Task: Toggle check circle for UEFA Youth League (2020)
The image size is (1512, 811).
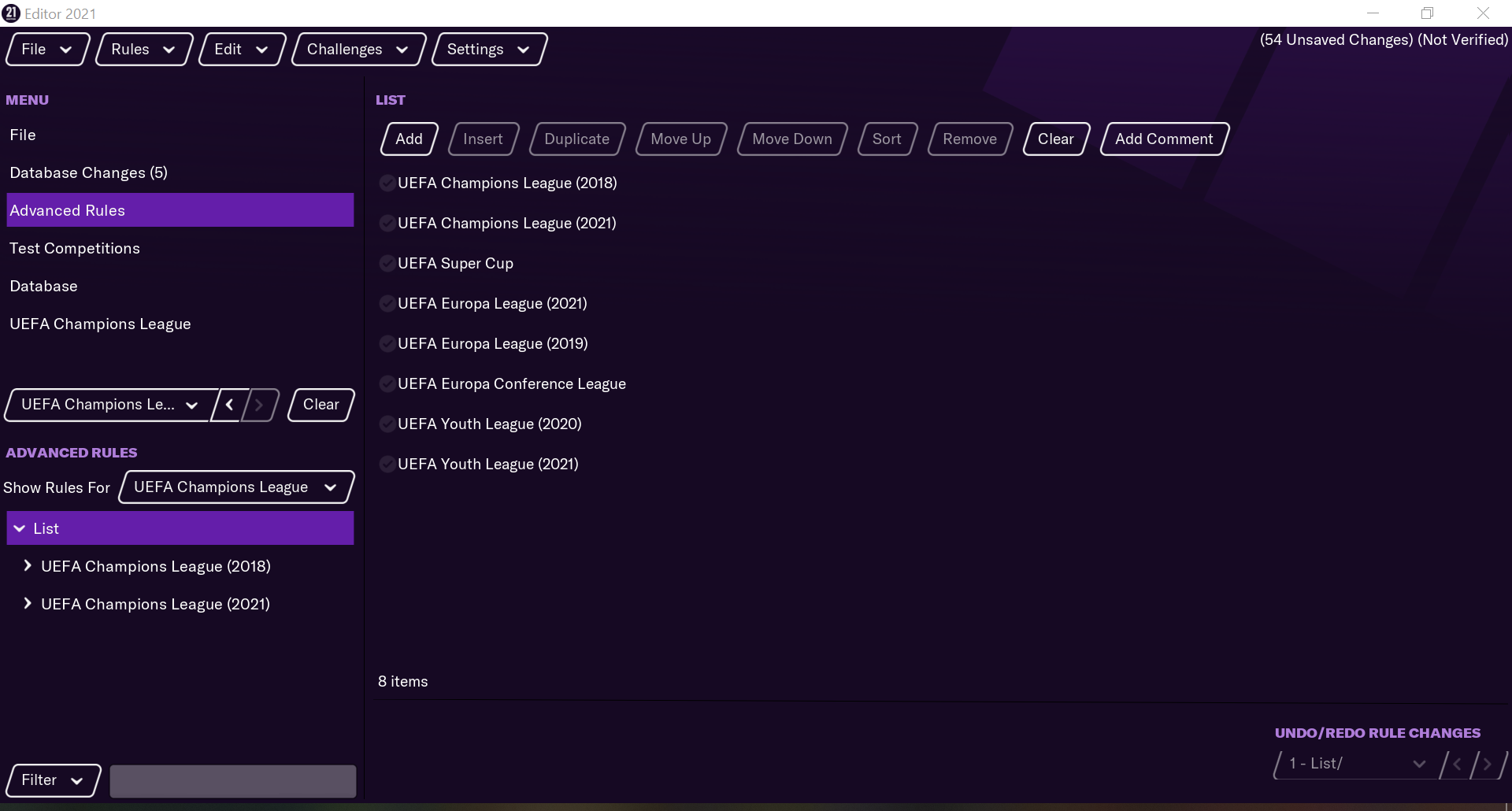Action: pyautogui.click(x=387, y=424)
